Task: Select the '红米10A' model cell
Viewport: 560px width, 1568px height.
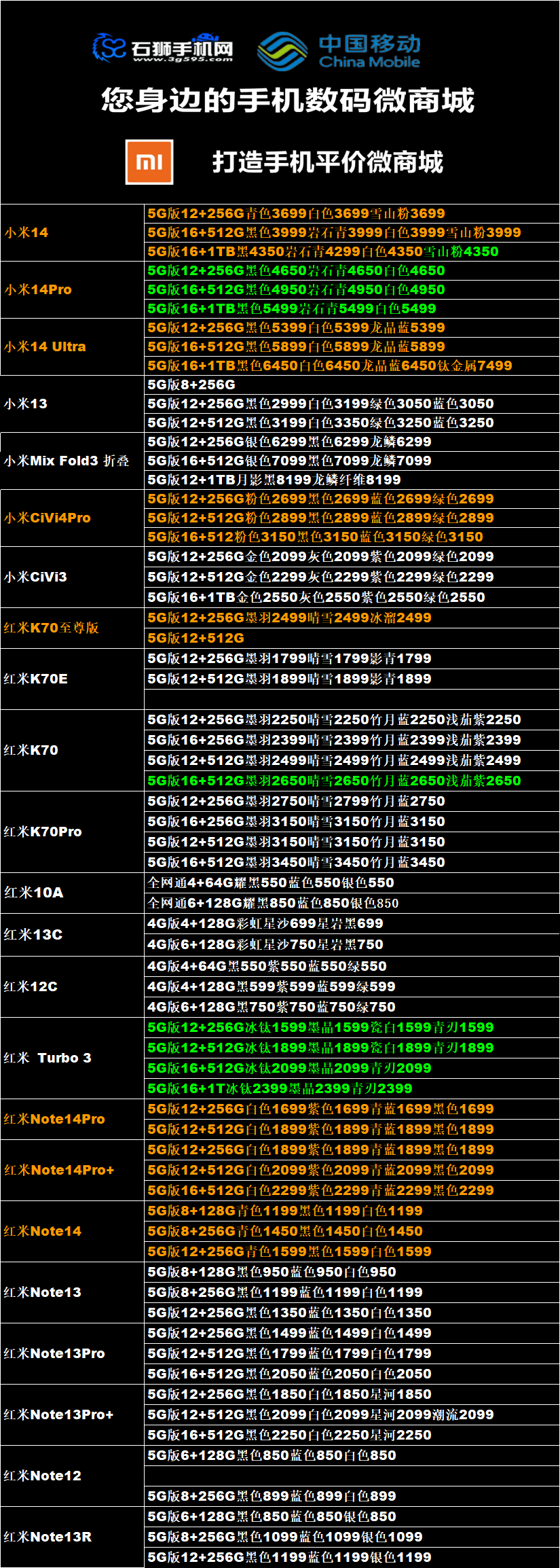Action: click(72, 893)
